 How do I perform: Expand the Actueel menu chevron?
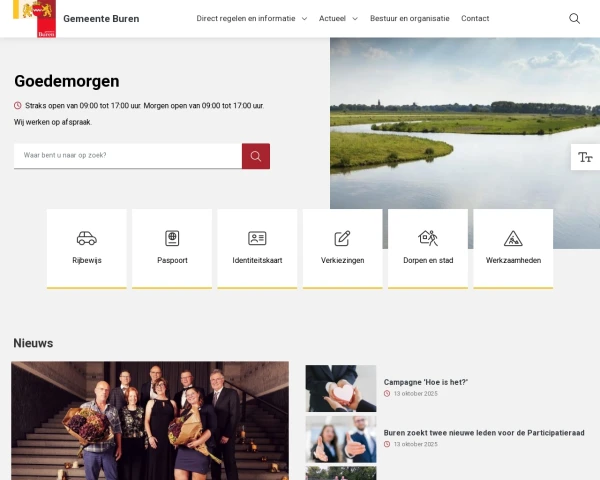(355, 19)
